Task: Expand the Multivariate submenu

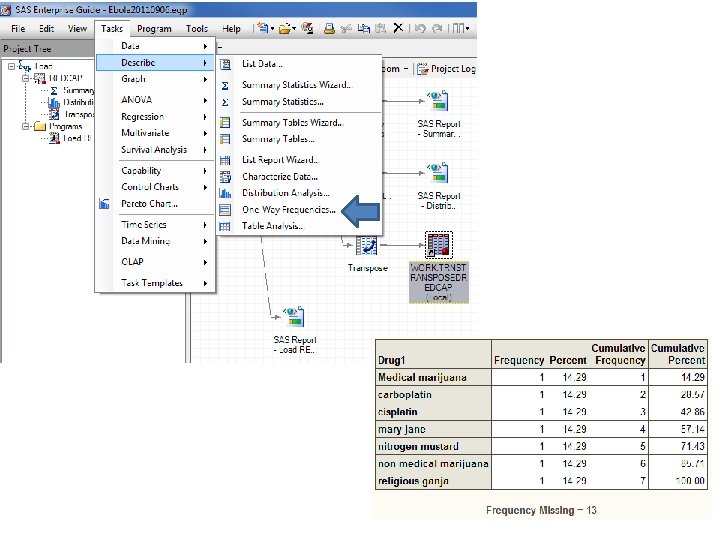Action: click(155, 133)
